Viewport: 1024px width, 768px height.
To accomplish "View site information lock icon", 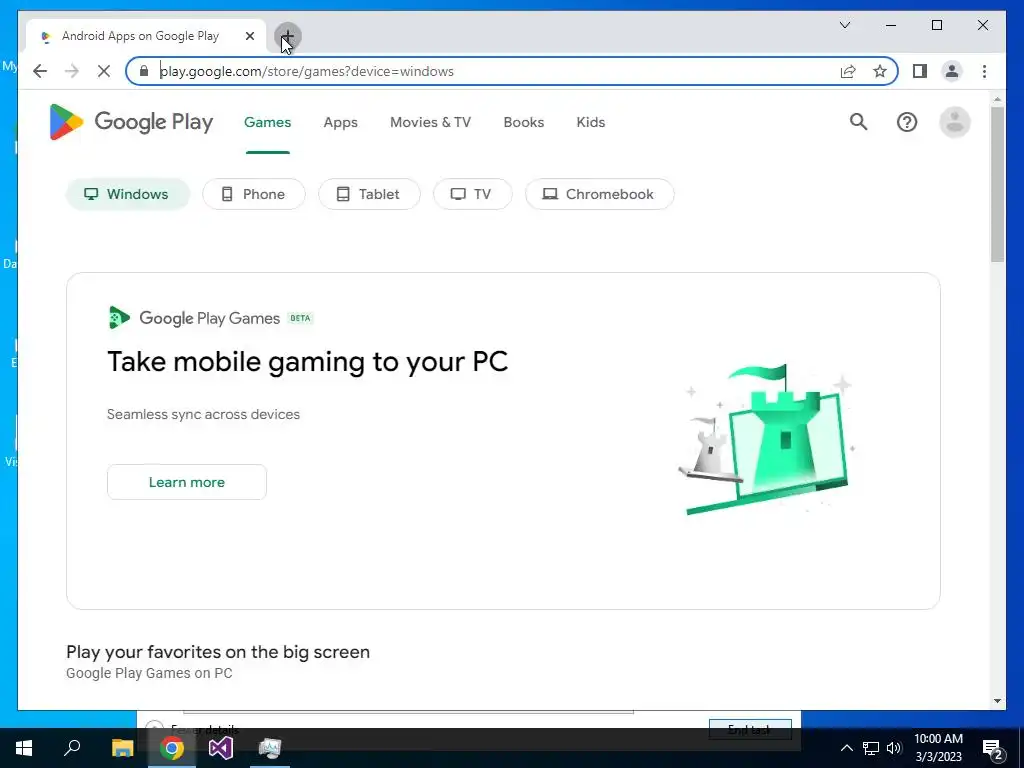I will coord(144,71).
